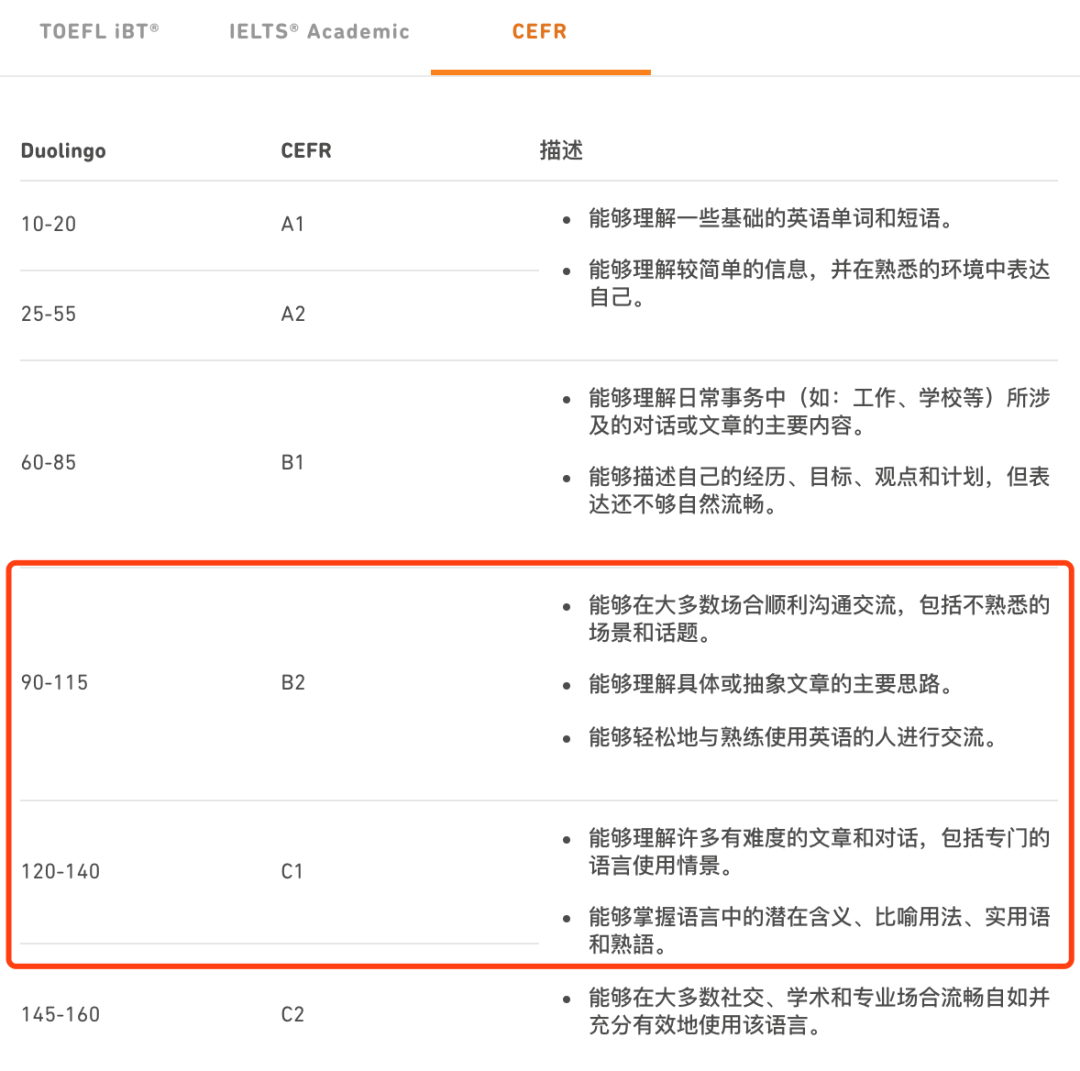Viewport: 1080px width, 1071px height.
Task: Open the IELTS Academic tab
Action: (319, 32)
